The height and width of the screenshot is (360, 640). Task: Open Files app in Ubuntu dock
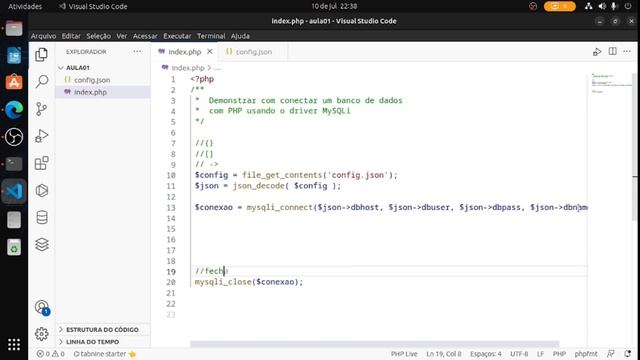[14, 29]
